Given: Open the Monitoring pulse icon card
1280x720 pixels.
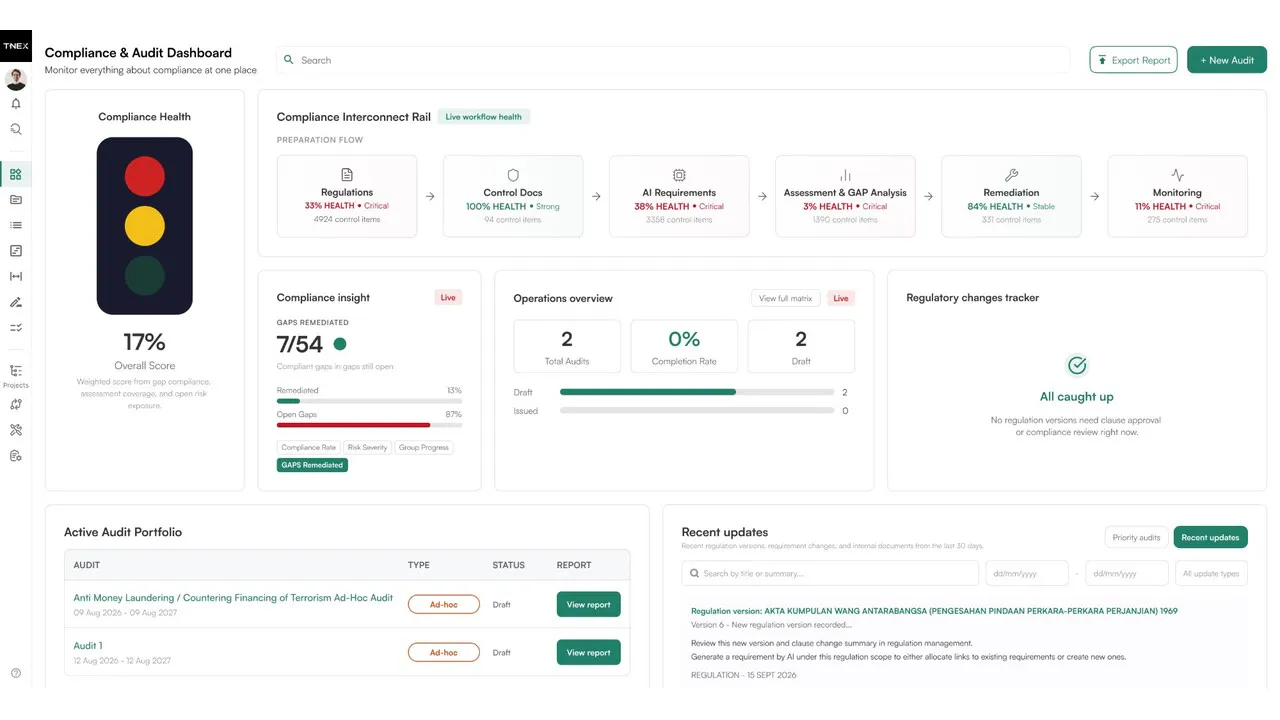Looking at the screenshot, I should coord(1177,196).
